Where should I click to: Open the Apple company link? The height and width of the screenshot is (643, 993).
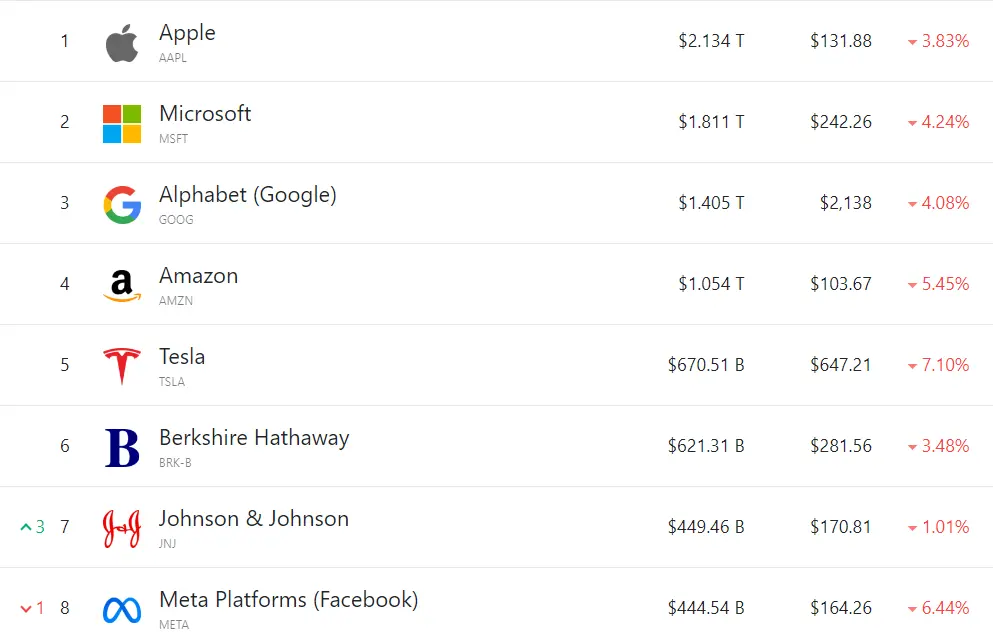(187, 33)
